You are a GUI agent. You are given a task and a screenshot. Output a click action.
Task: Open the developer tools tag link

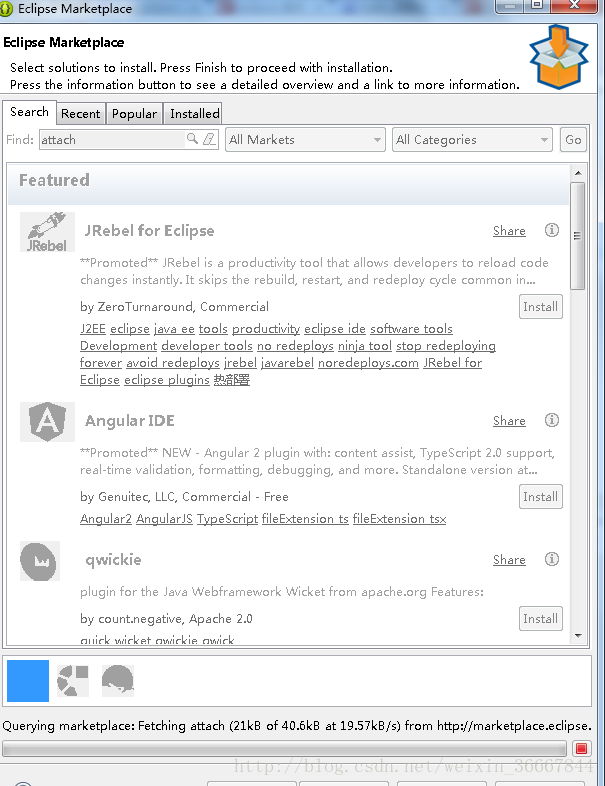pyautogui.click(x=207, y=346)
